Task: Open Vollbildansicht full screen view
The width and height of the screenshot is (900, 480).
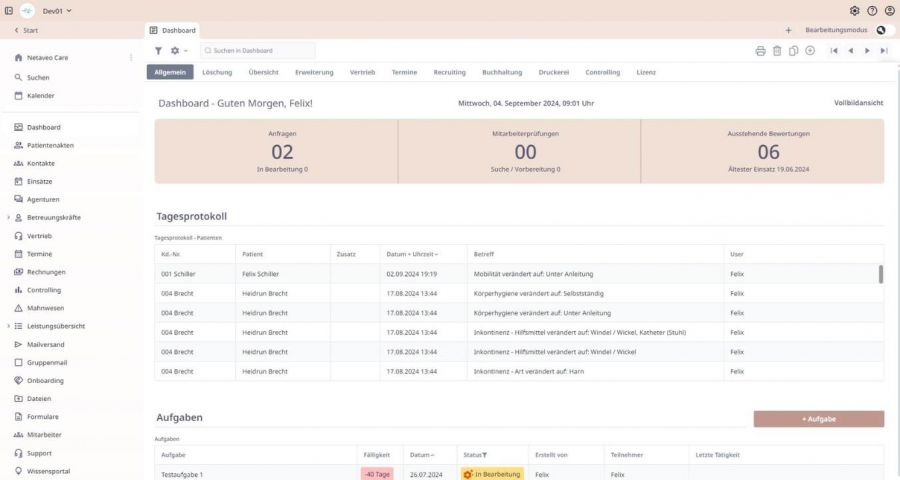Action: pyautogui.click(x=858, y=103)
